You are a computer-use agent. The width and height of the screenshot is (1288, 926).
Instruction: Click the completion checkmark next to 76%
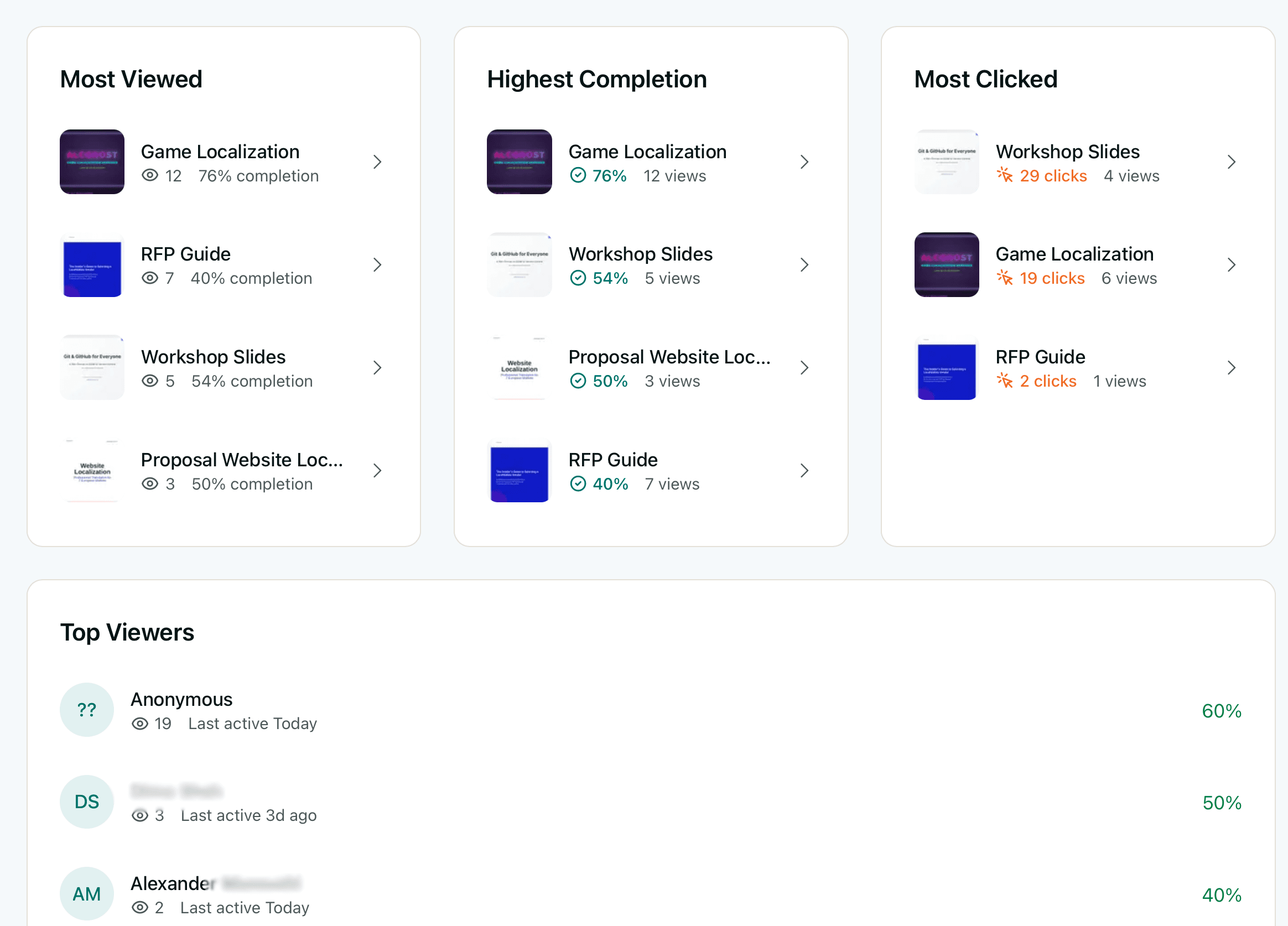pos(578,176)
